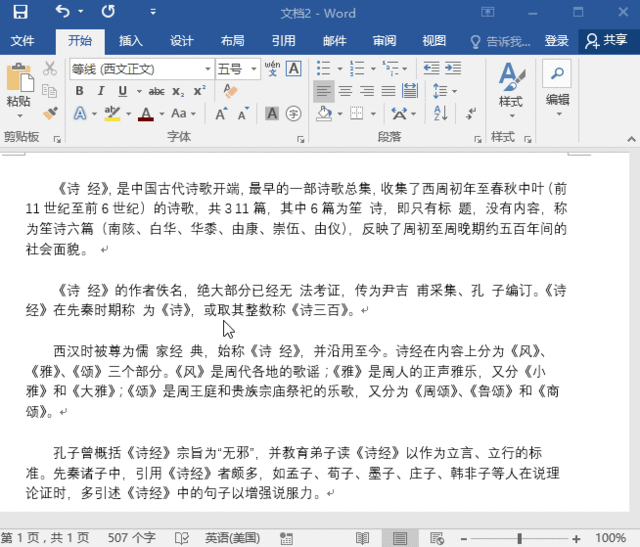Viewport: 640px width, 547px height.
Task: Click the 告诉我 search box
Action: click(x=500, y=41)
